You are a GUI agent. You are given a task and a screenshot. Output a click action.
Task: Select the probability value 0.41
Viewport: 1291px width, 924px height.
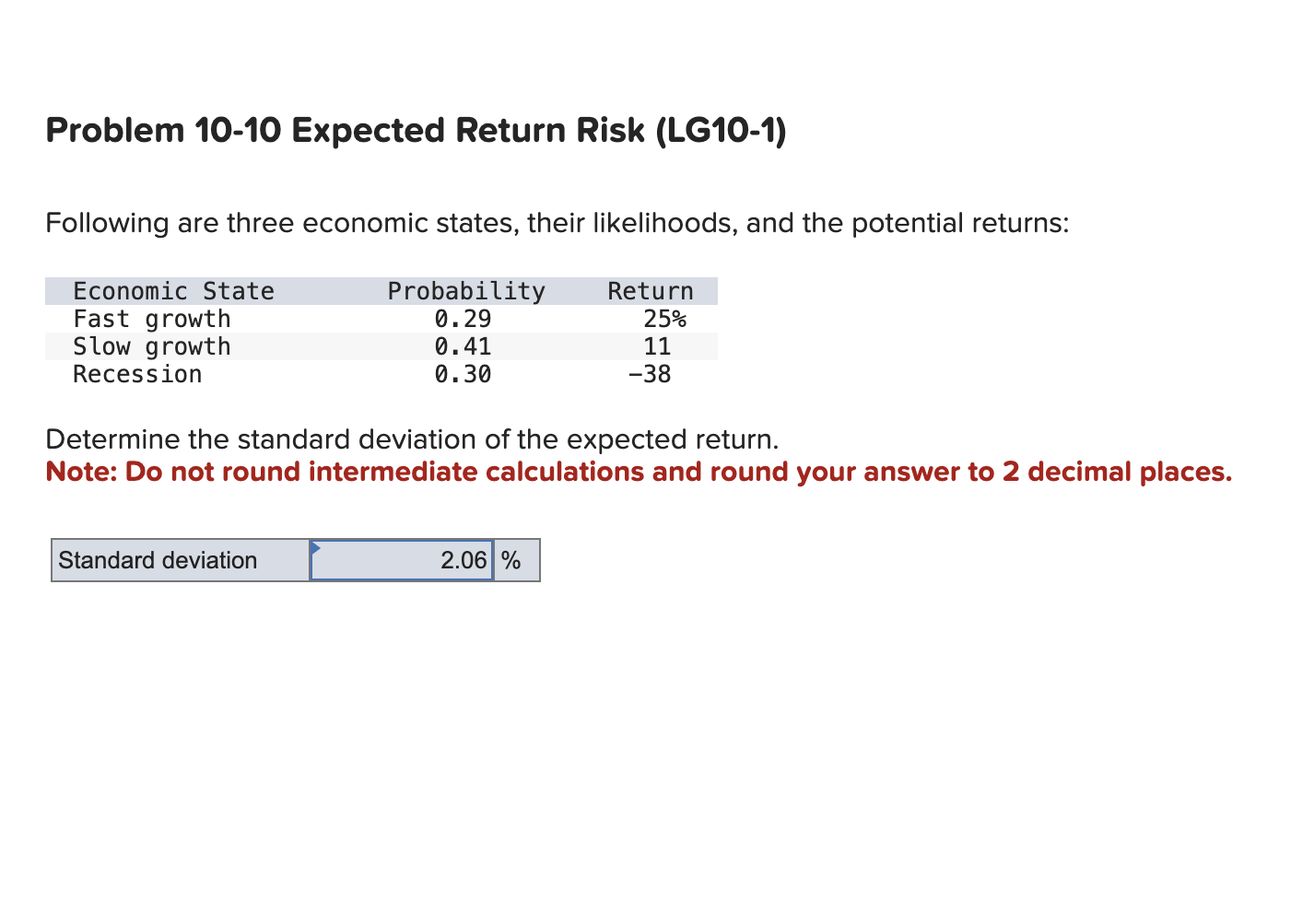tap(464, 346)
